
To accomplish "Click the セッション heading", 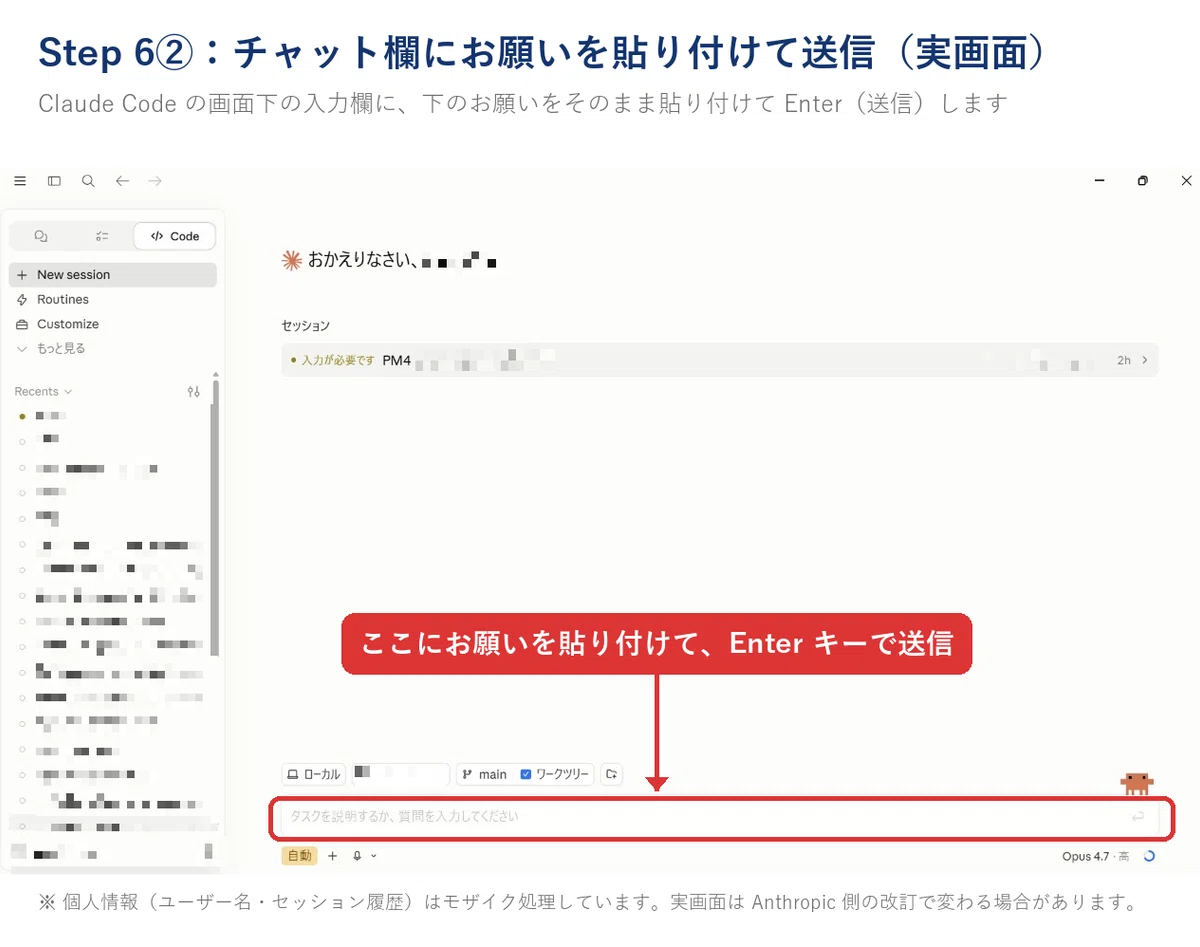I will [306, 326].
